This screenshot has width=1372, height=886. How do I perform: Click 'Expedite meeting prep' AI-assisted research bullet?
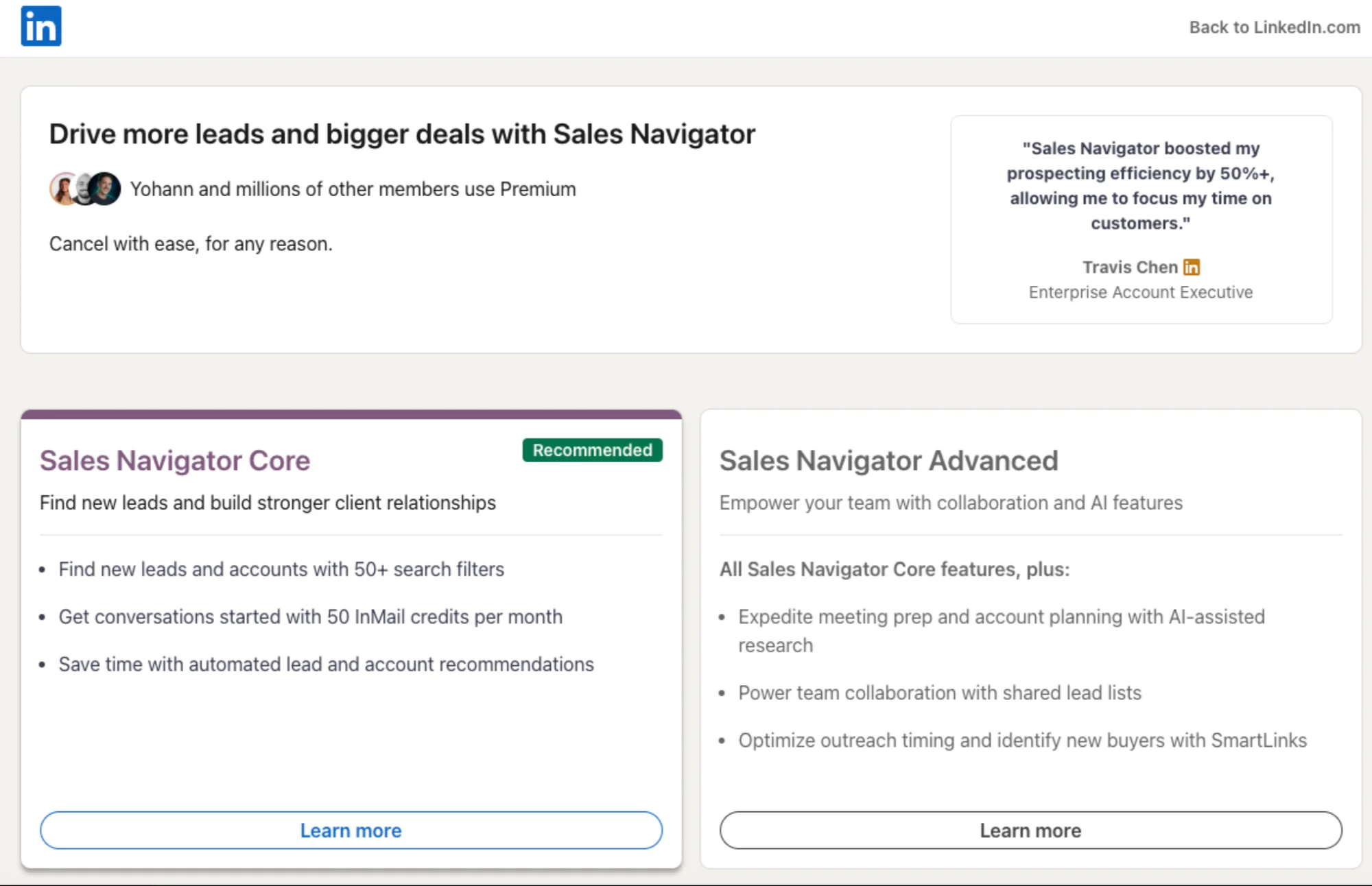[1002, 631]
